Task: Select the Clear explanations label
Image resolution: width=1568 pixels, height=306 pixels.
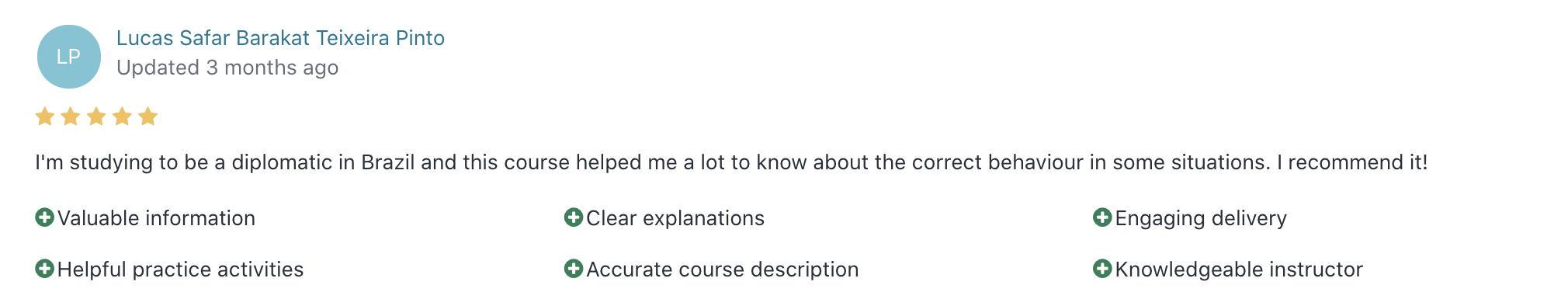Action: point(675,218)
